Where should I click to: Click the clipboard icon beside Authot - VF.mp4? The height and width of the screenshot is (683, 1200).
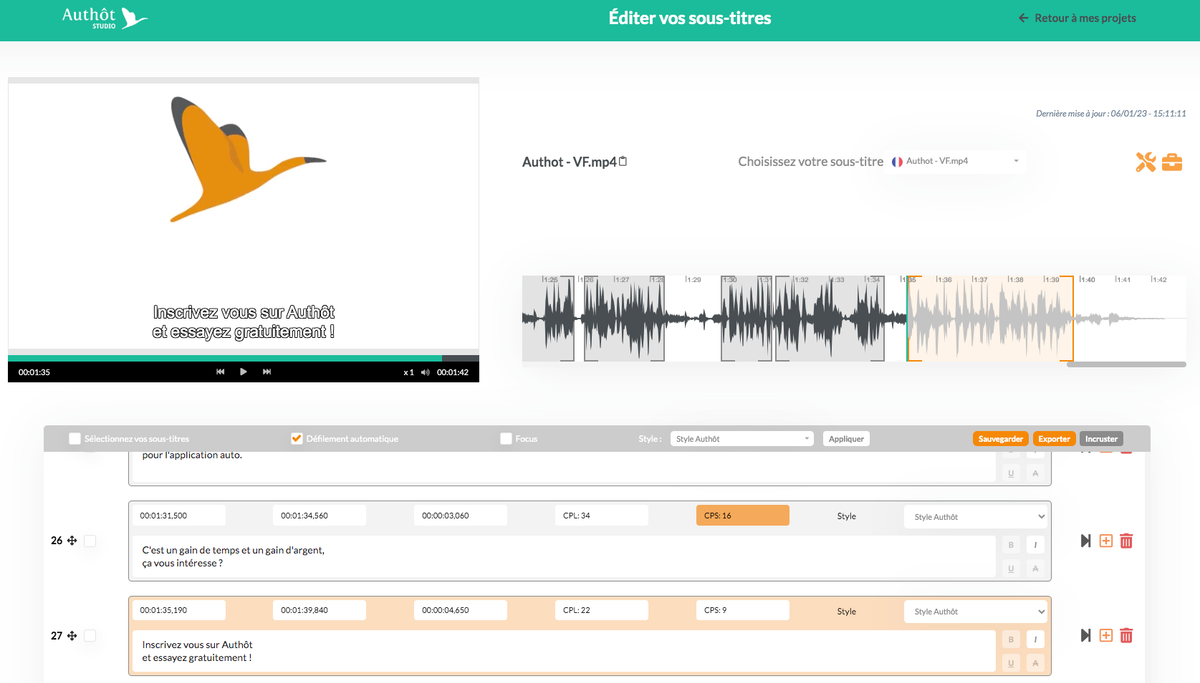(x=623, y=161)
